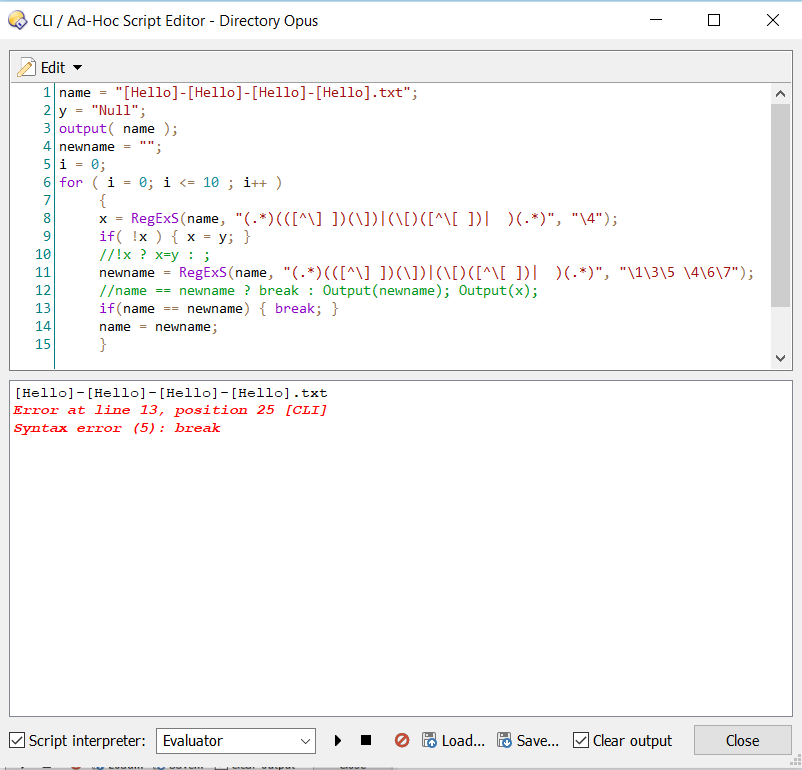The height and width of the screenshot is (770, 802).
Task: Click the Load script disk icon
Action: tap(429, 741)
